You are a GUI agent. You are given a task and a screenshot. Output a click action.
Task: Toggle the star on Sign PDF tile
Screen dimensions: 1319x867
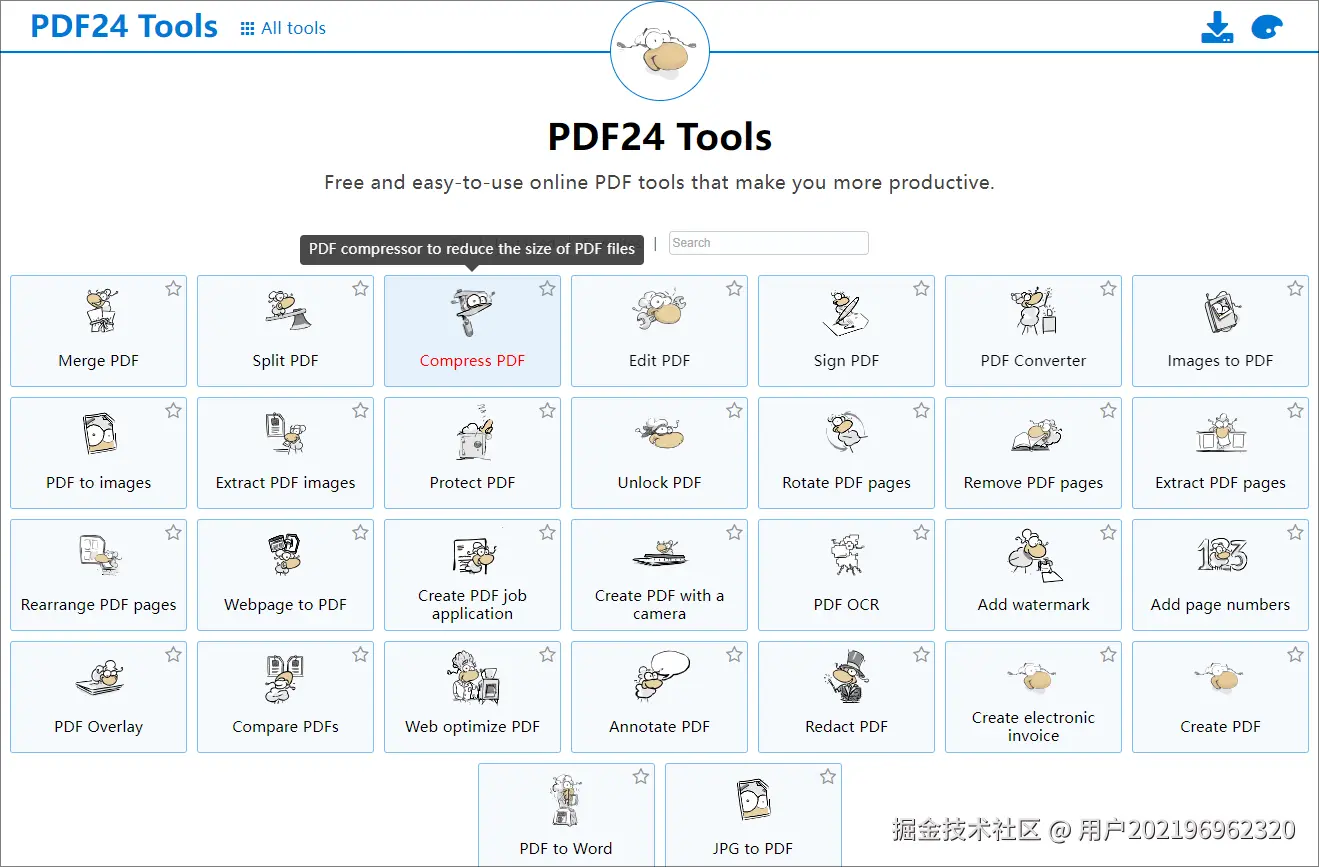pyautogui.click(x=921, y=288)
